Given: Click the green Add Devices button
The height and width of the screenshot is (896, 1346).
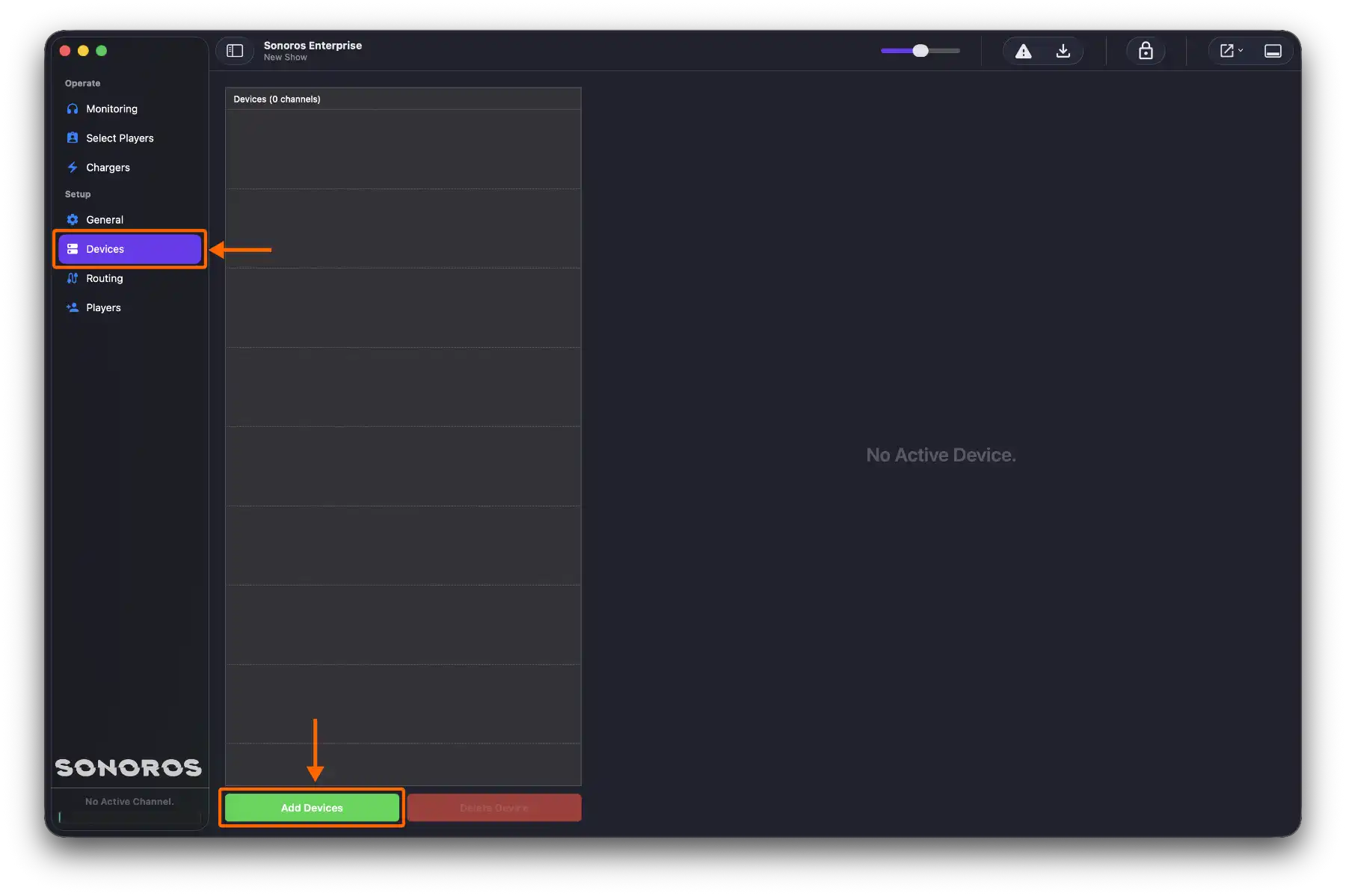Looking at the screenshot, I should [312, 808].
